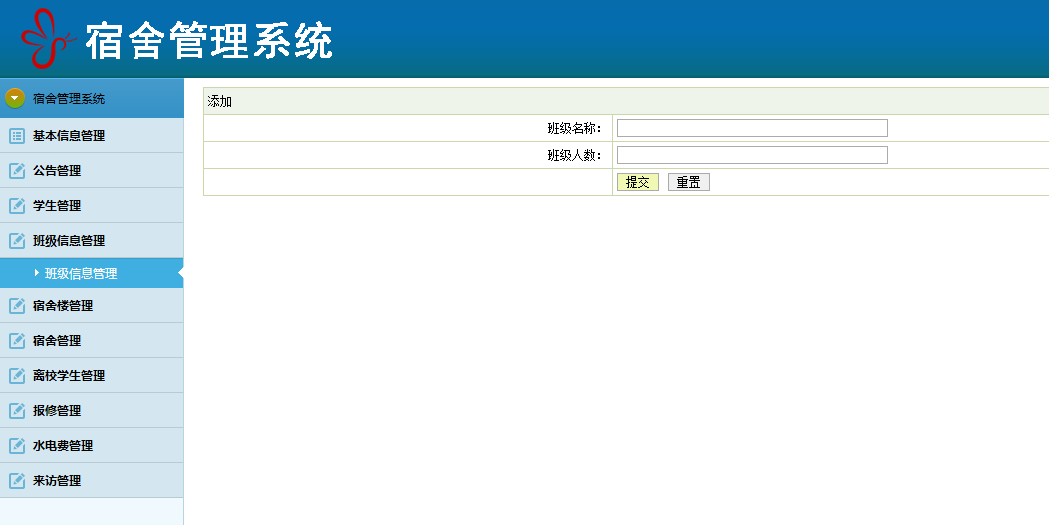Click the edit icon beside 水电费管理

click(17, 445)
